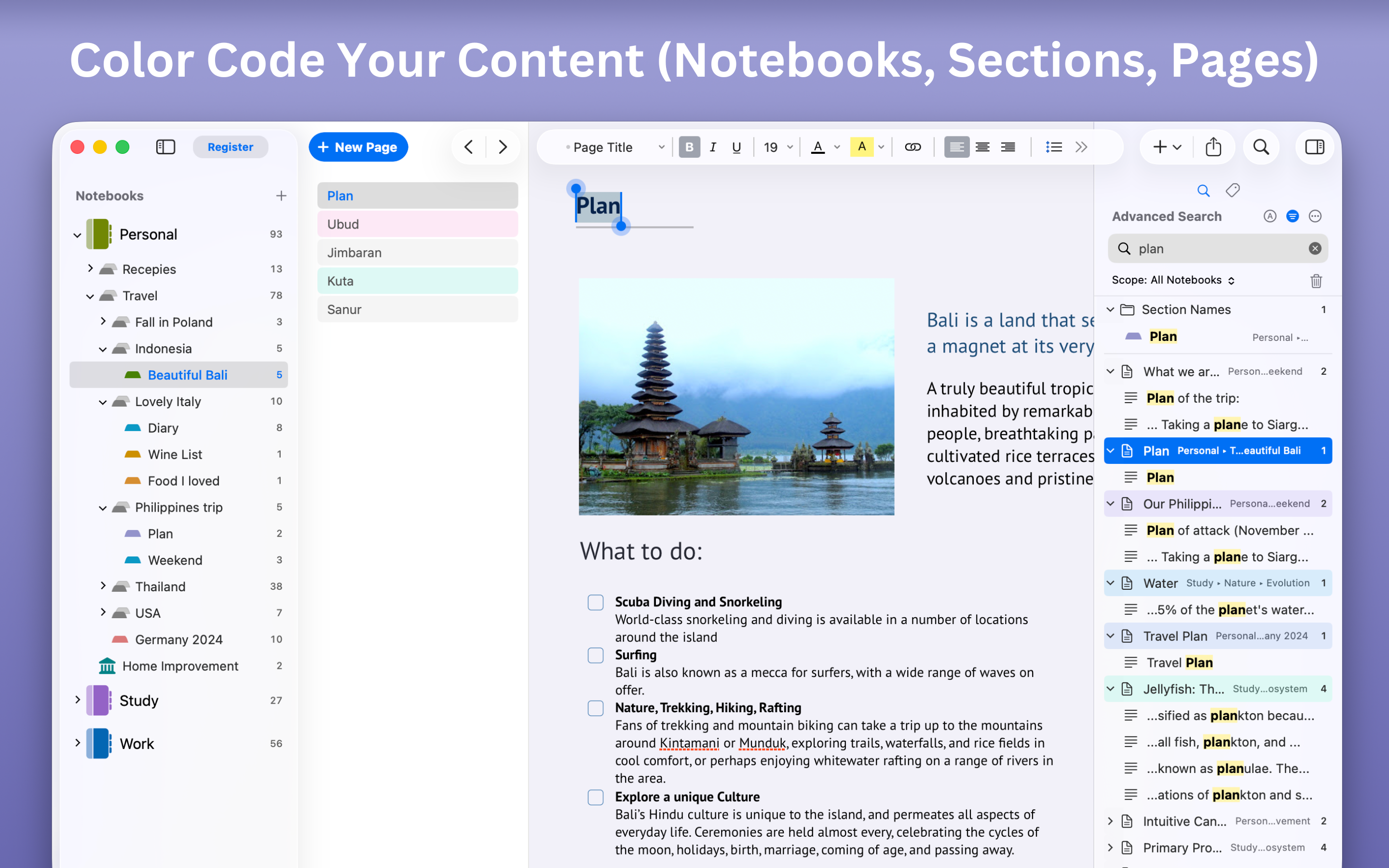Image resolution: width=1389 pixels, height=868 pixels.
Task: Toggle the right inspector panel icon
Action: pyautogui.click(x=1314, y=147)
